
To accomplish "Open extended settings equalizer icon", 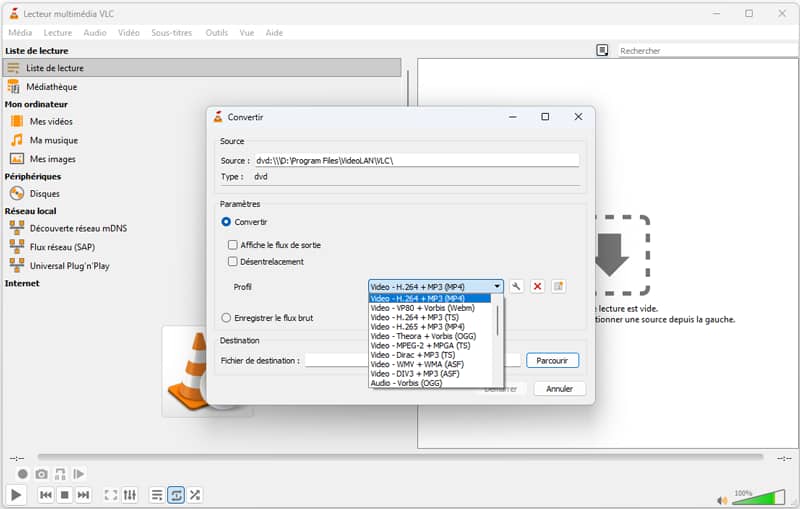I will pyautogui.click(x=130, y=494).
